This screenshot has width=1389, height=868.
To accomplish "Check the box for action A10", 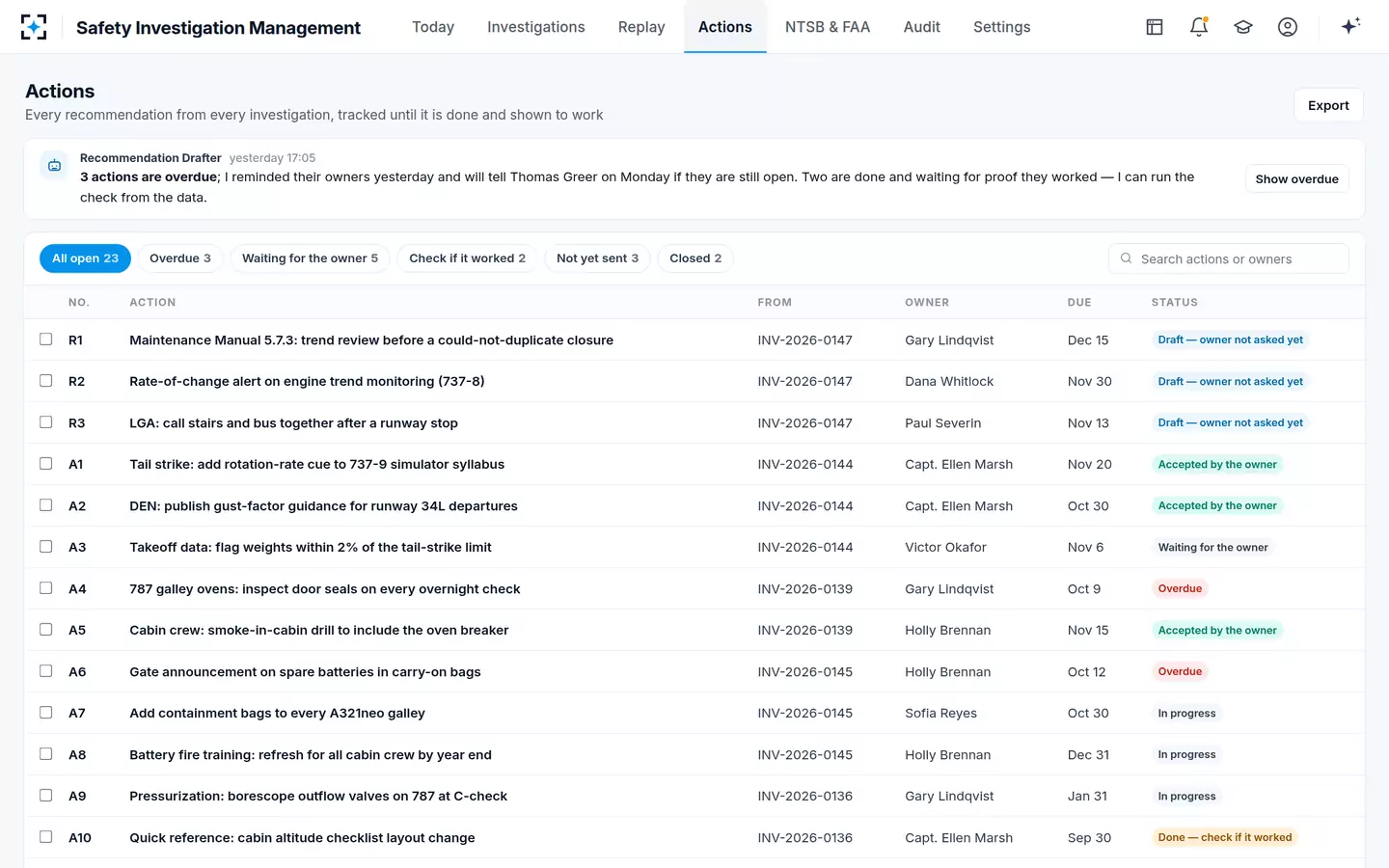I will [45, 837].
